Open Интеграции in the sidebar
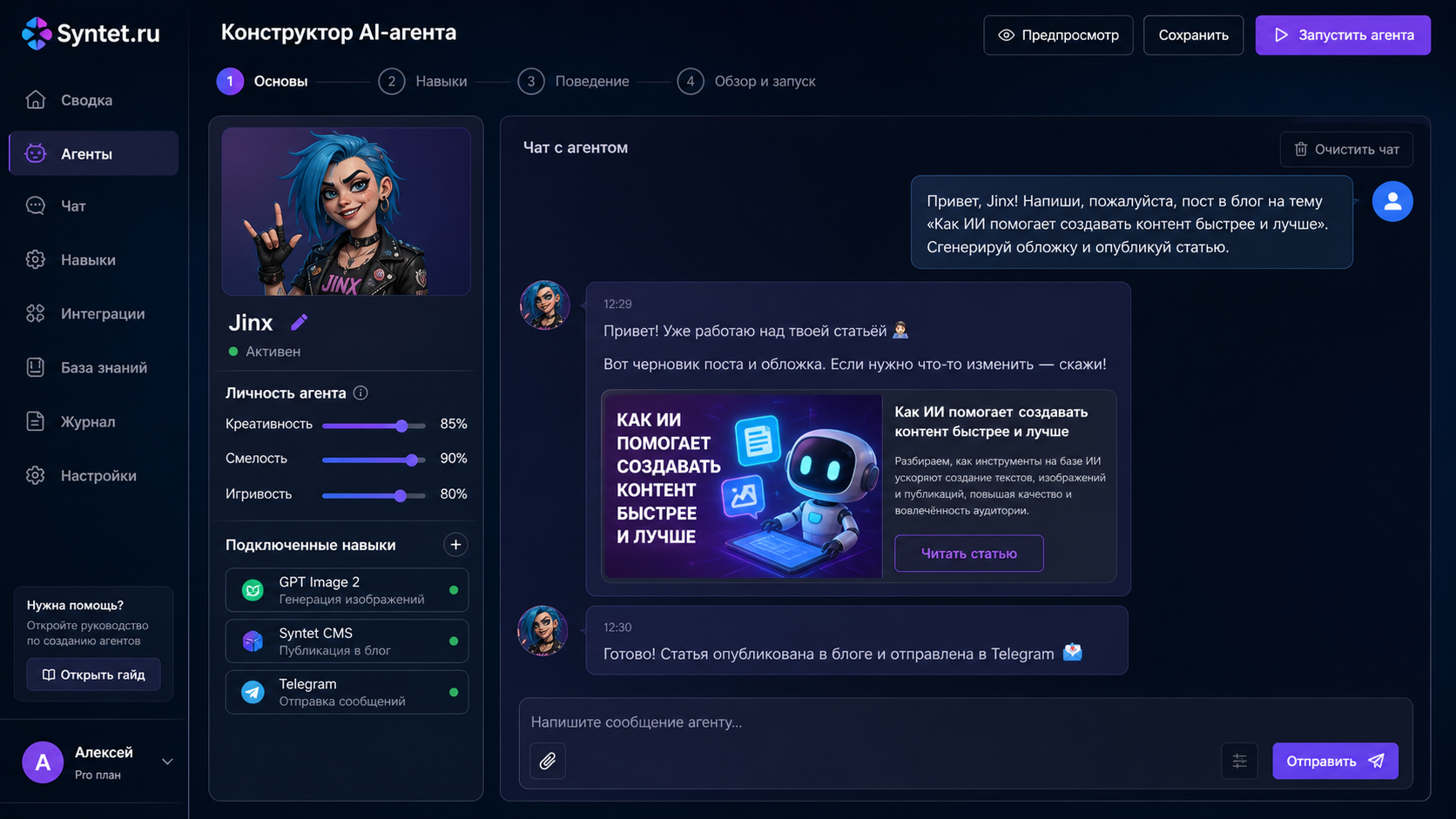Screen dimensions: 1456x819 pyautogui.click(x=93, y=314)
